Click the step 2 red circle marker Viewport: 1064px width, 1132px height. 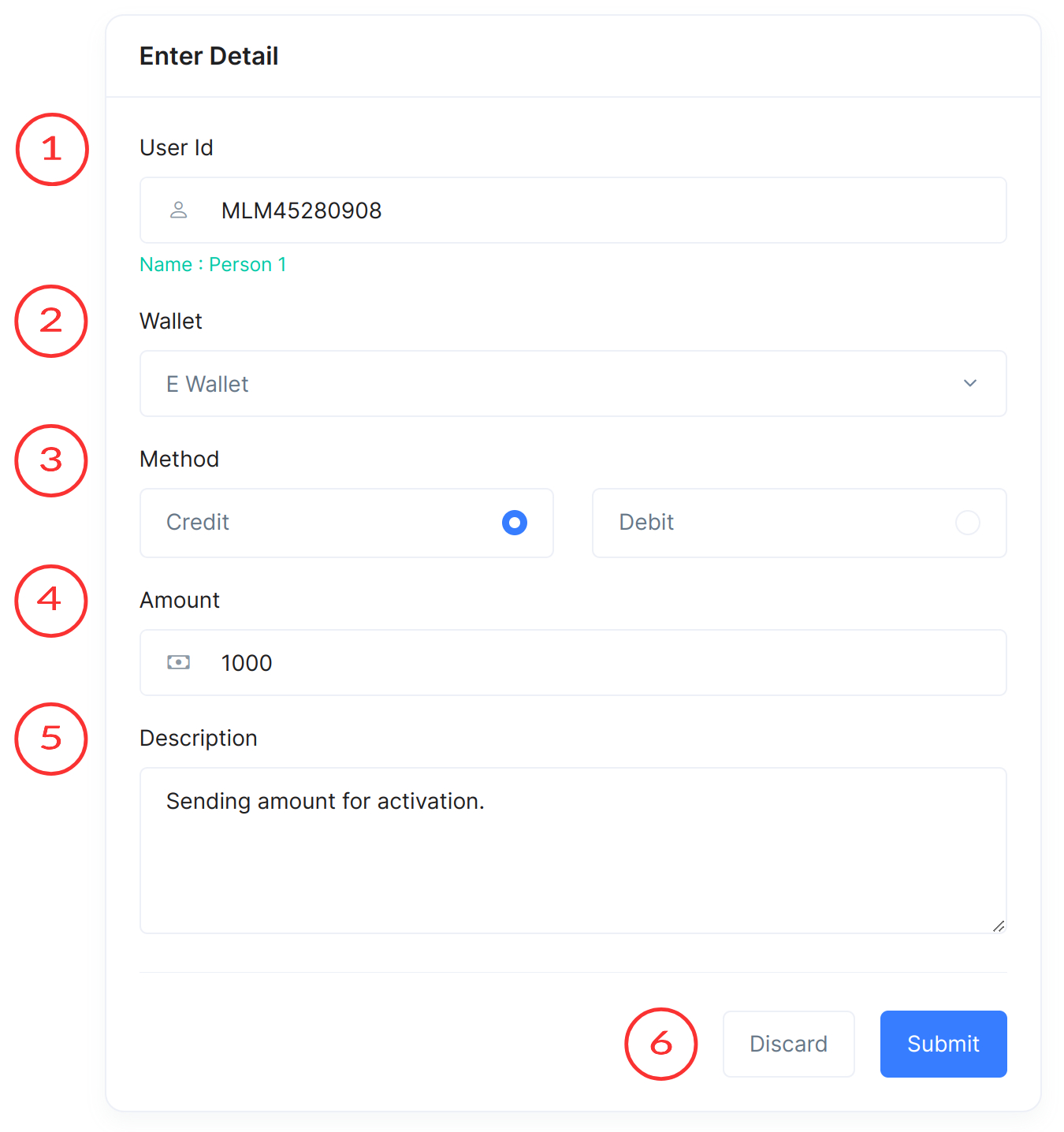tap(52, 321)
